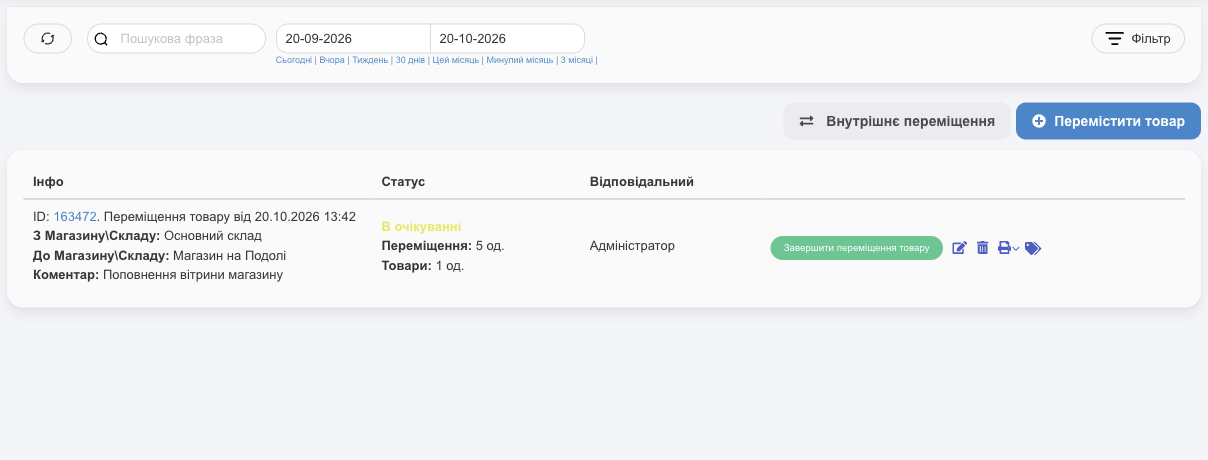Open transfer ID 163472 link
Viewport: 1208px width, 460px height.
75,216
